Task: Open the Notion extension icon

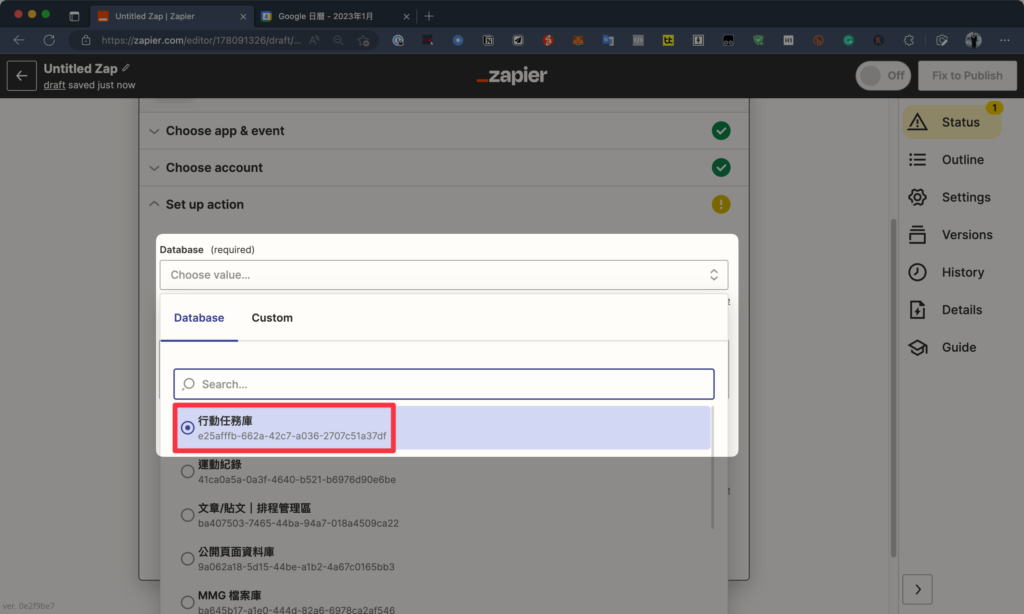Action: tap(488, 40)
